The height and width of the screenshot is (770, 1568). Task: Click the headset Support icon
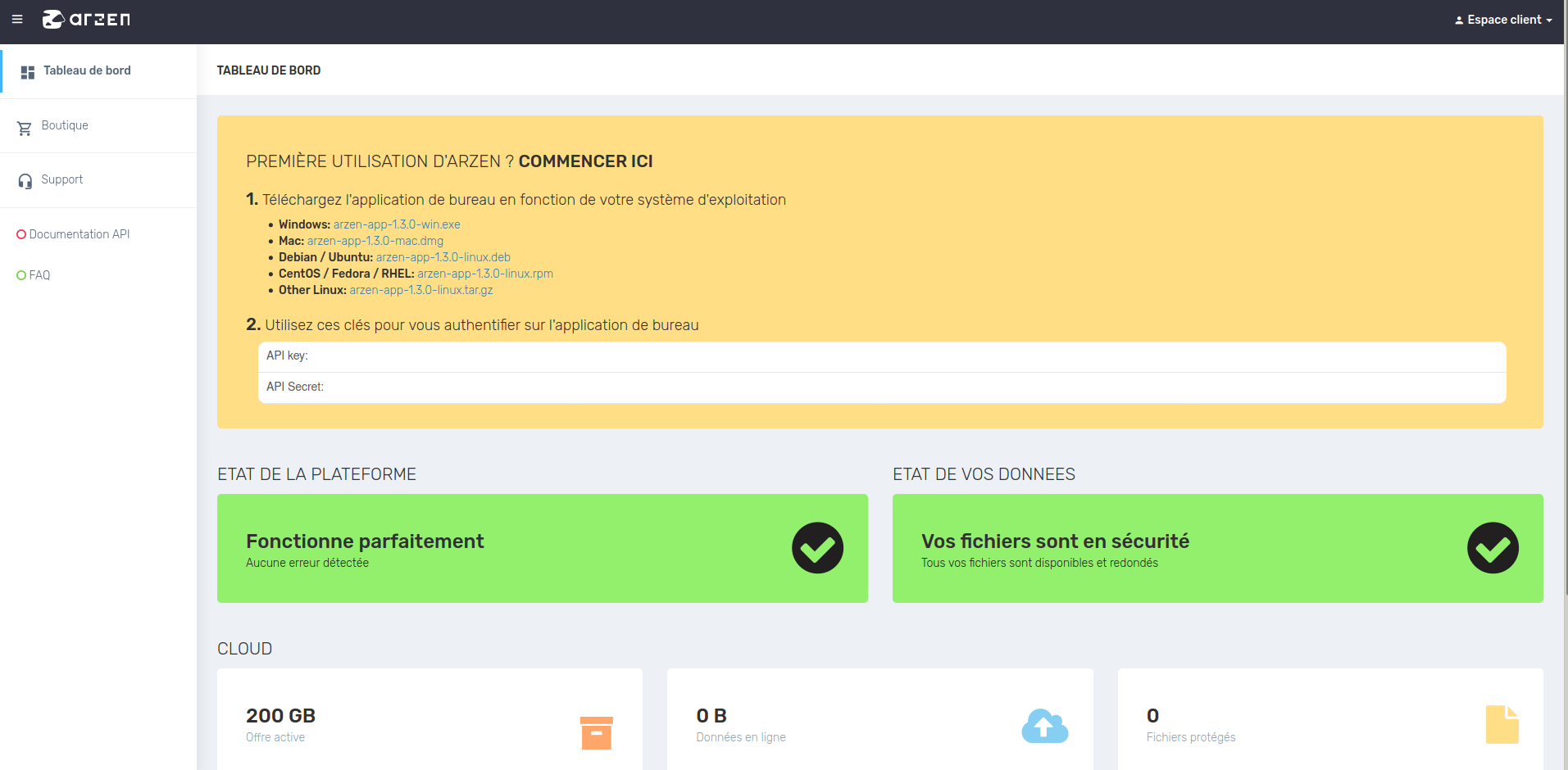click(25, 181)
